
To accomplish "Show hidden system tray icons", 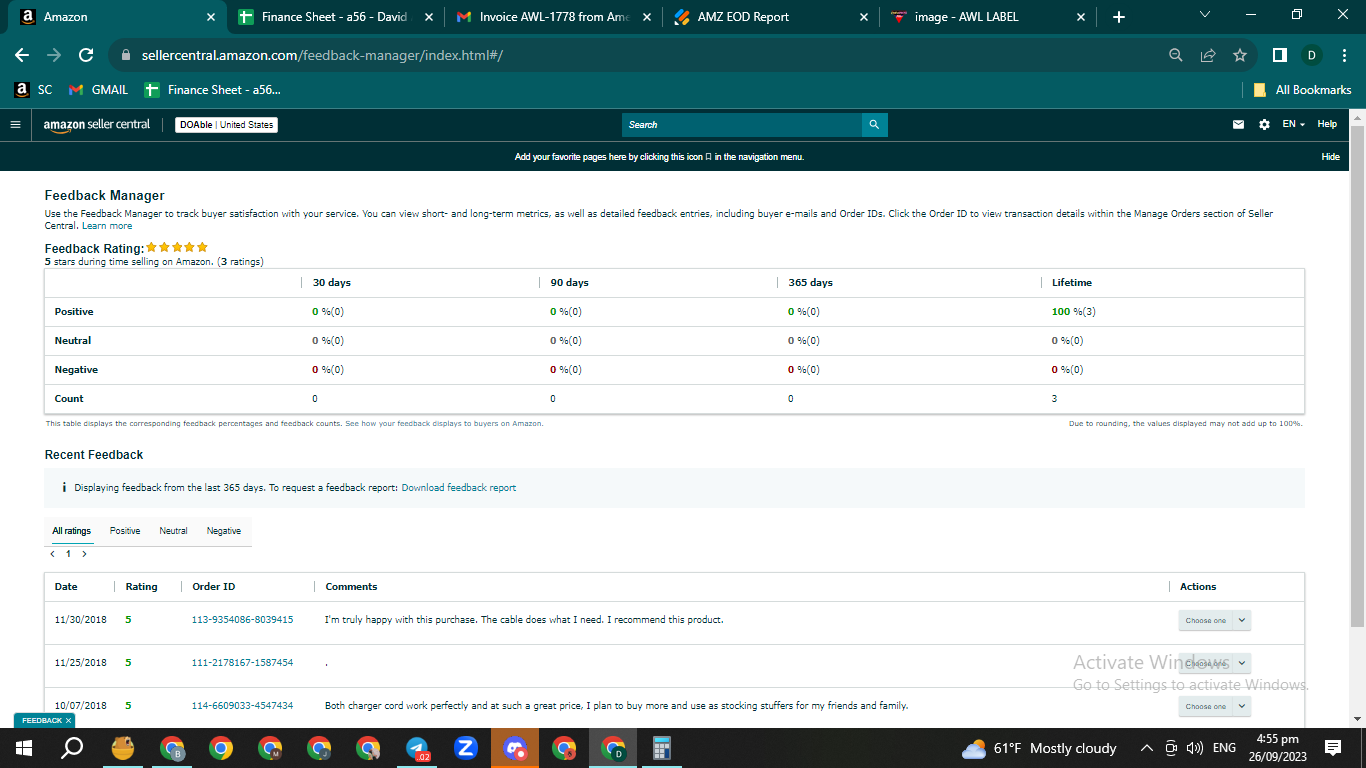I will tap(1147, 748).
